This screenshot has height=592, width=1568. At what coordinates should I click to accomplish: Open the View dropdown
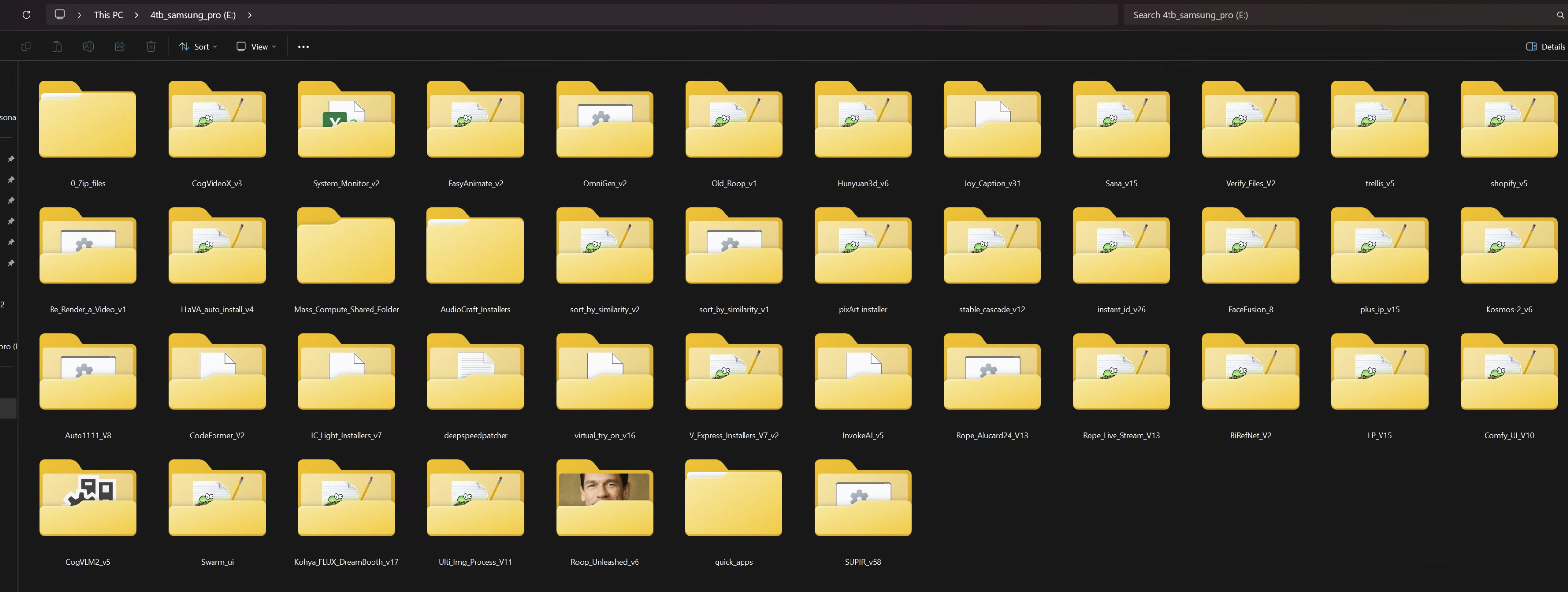(x=256, y=46)
